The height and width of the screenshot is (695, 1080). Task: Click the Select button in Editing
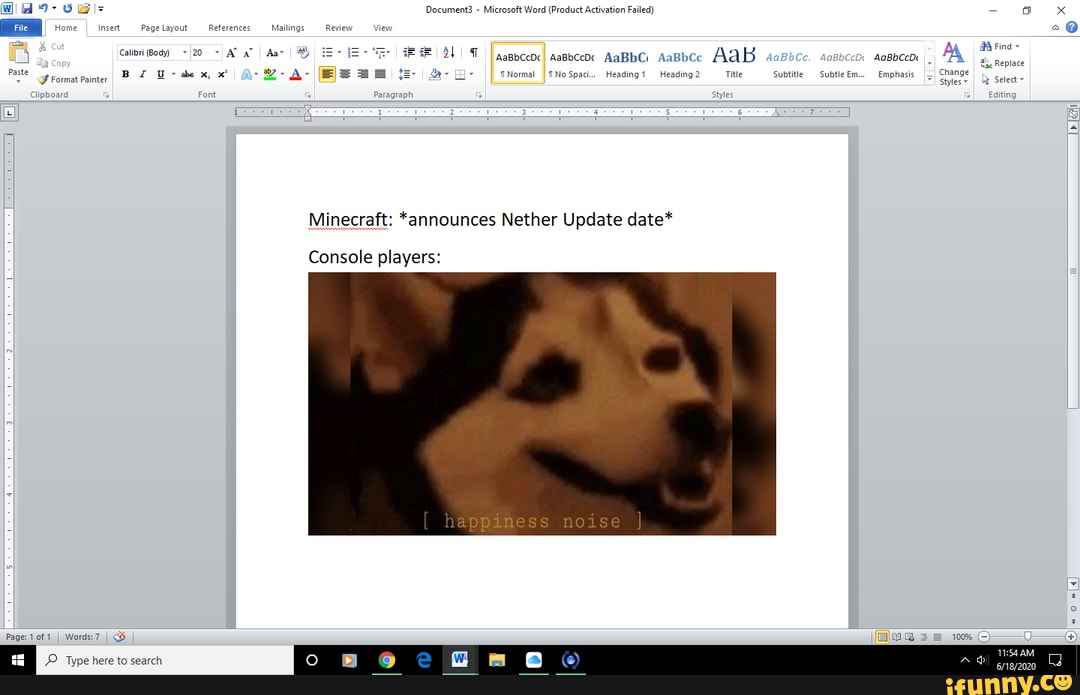[x=1002, y=79]
